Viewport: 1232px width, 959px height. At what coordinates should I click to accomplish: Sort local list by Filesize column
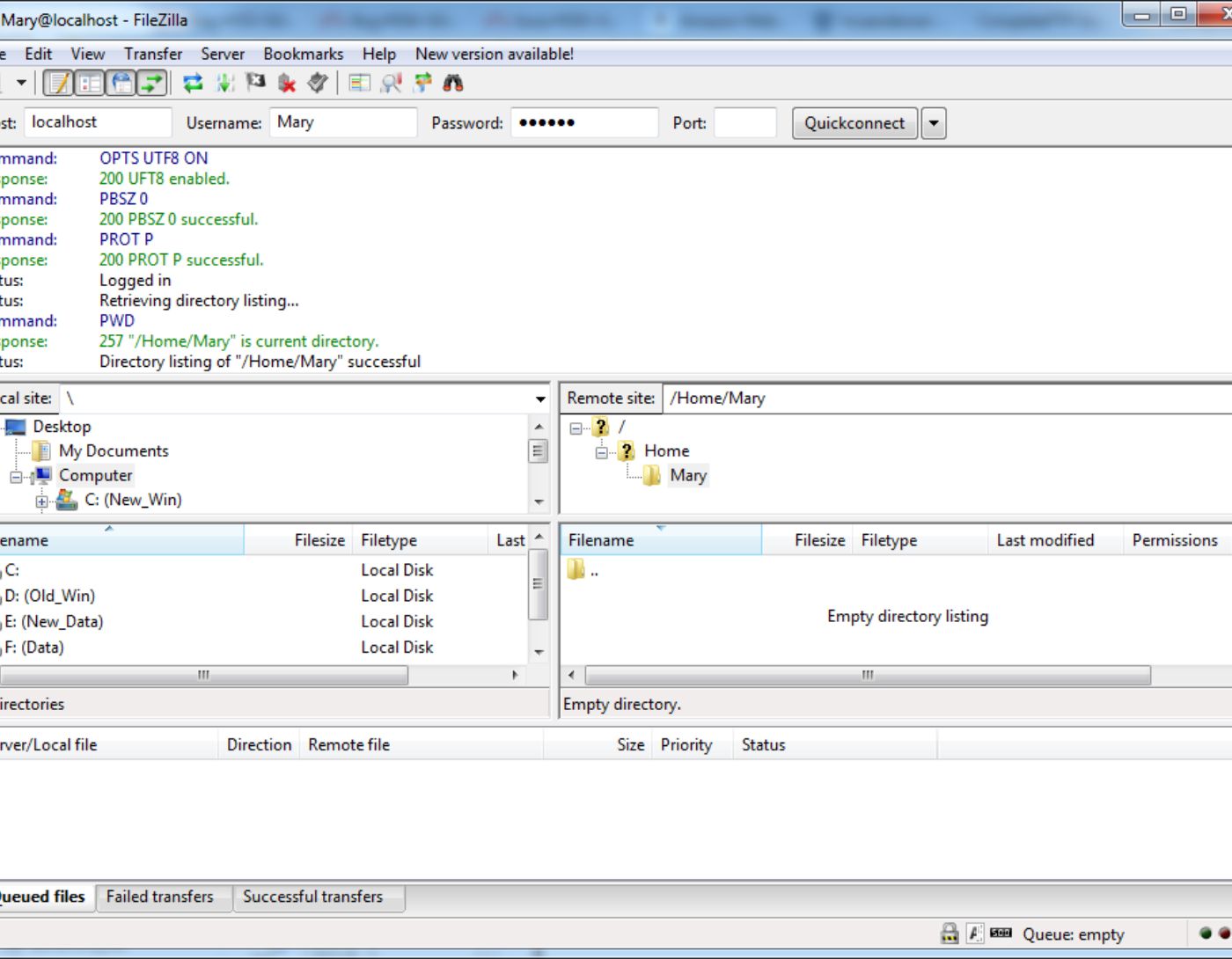[x=297, y=540]
